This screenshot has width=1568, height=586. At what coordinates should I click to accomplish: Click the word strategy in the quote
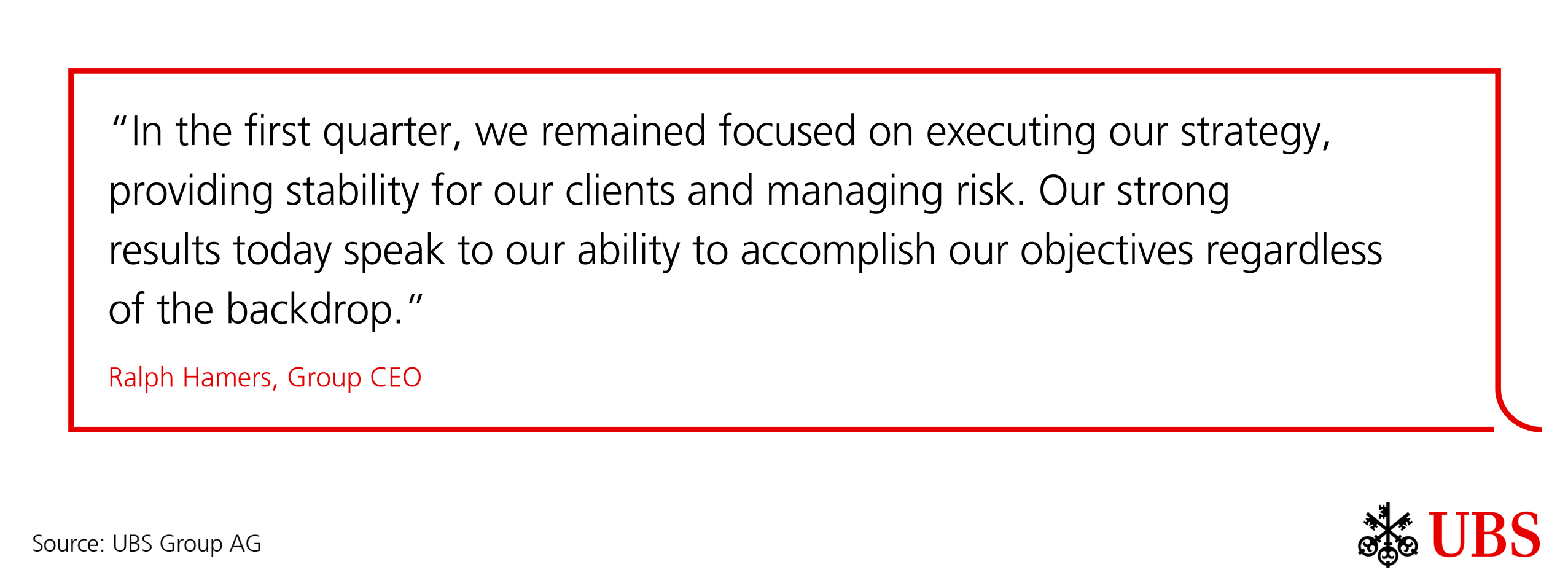click(1254, 133)
